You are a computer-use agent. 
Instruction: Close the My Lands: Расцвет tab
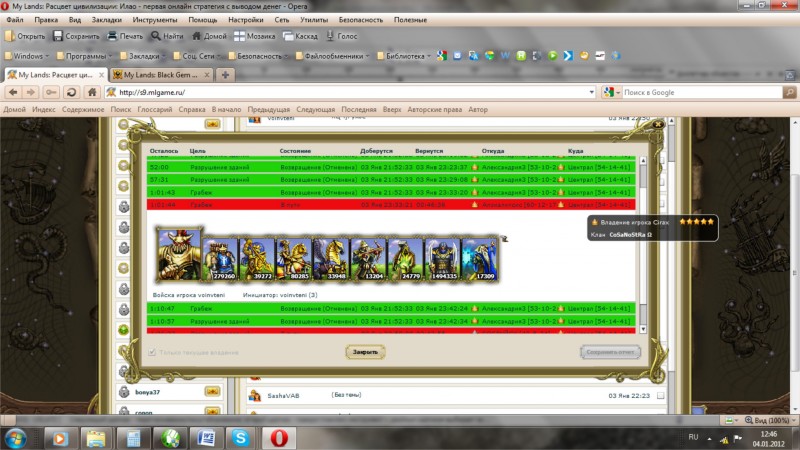(101, 75)
